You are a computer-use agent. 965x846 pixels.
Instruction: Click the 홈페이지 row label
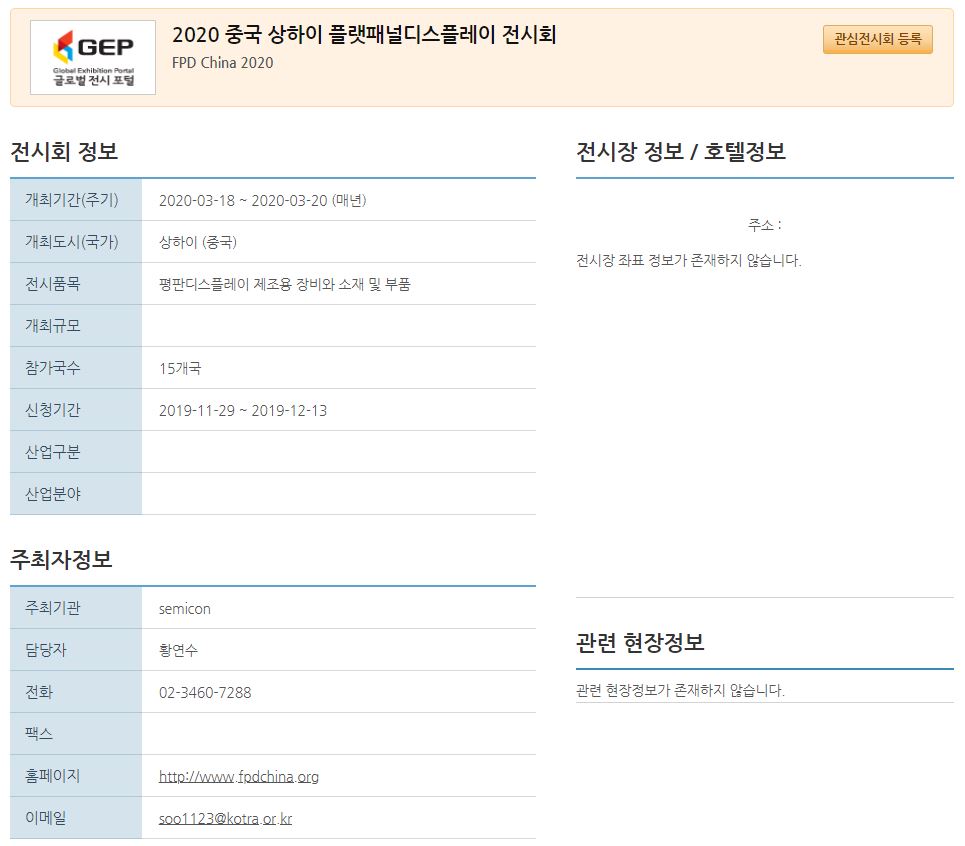pos(52,776)
